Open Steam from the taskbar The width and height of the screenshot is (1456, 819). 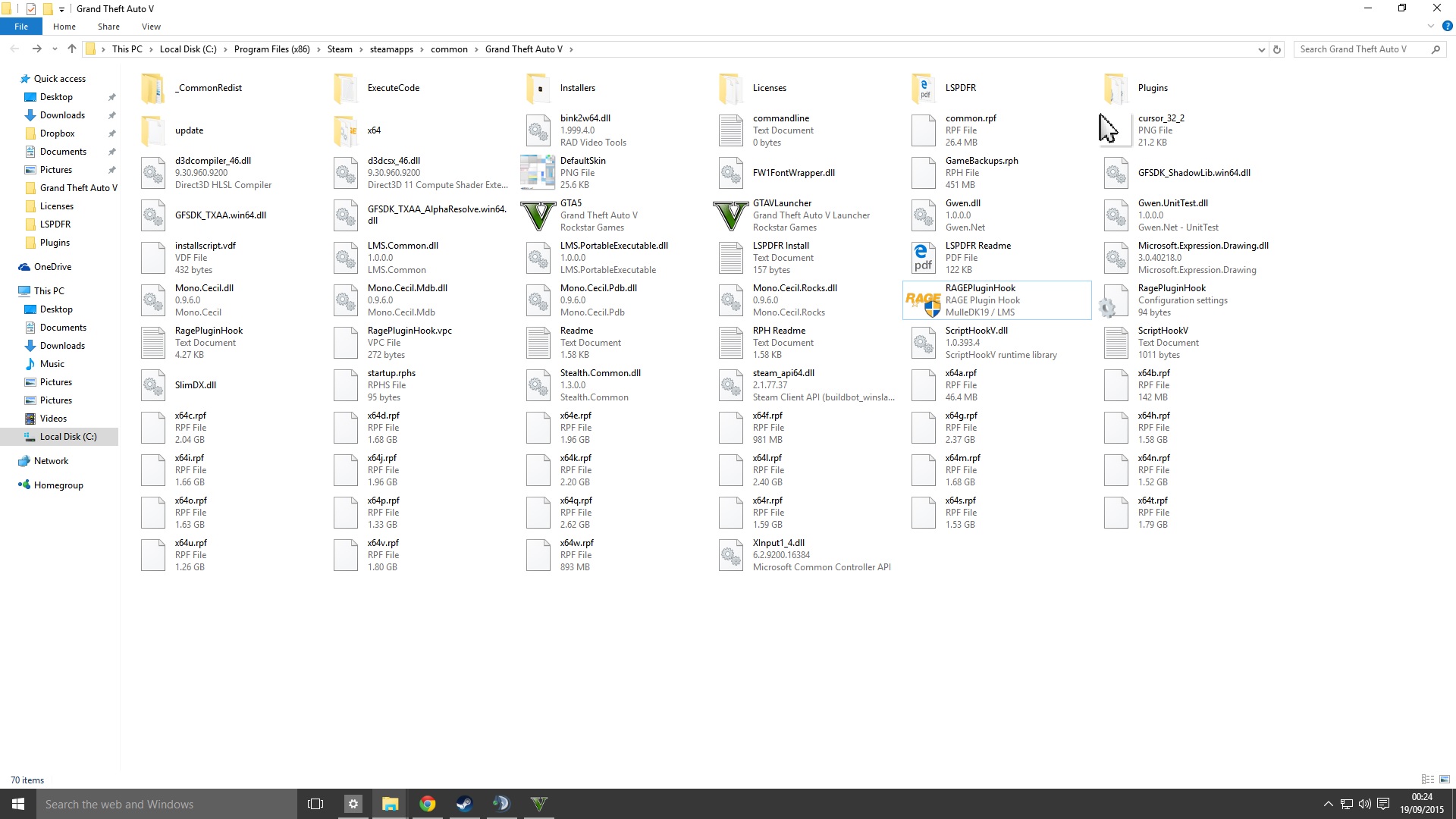(x=464, y=804)
